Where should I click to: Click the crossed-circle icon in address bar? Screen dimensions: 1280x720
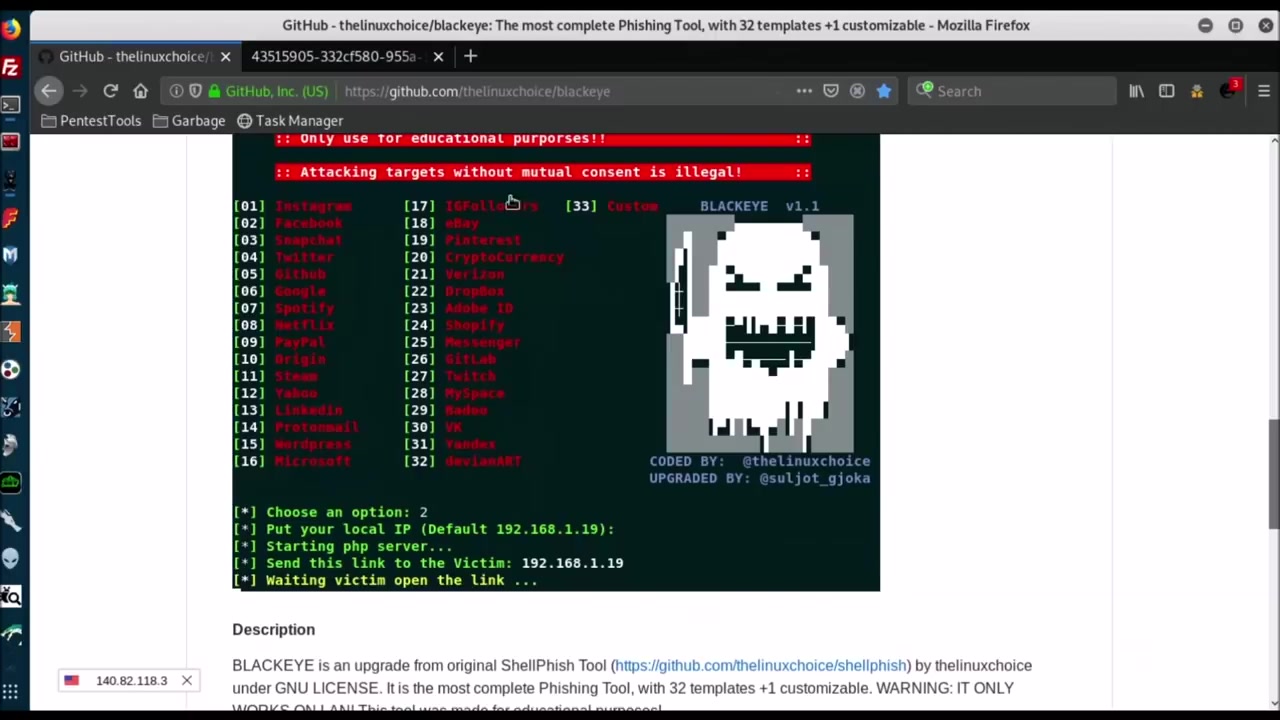[x=857, y=91]
